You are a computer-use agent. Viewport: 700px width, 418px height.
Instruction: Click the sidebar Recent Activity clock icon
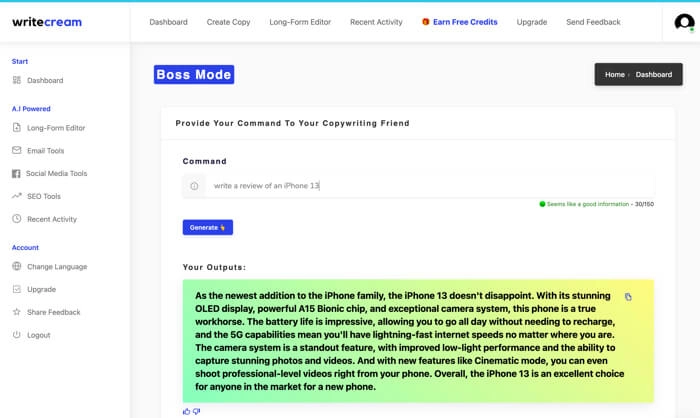coord(17,218)
